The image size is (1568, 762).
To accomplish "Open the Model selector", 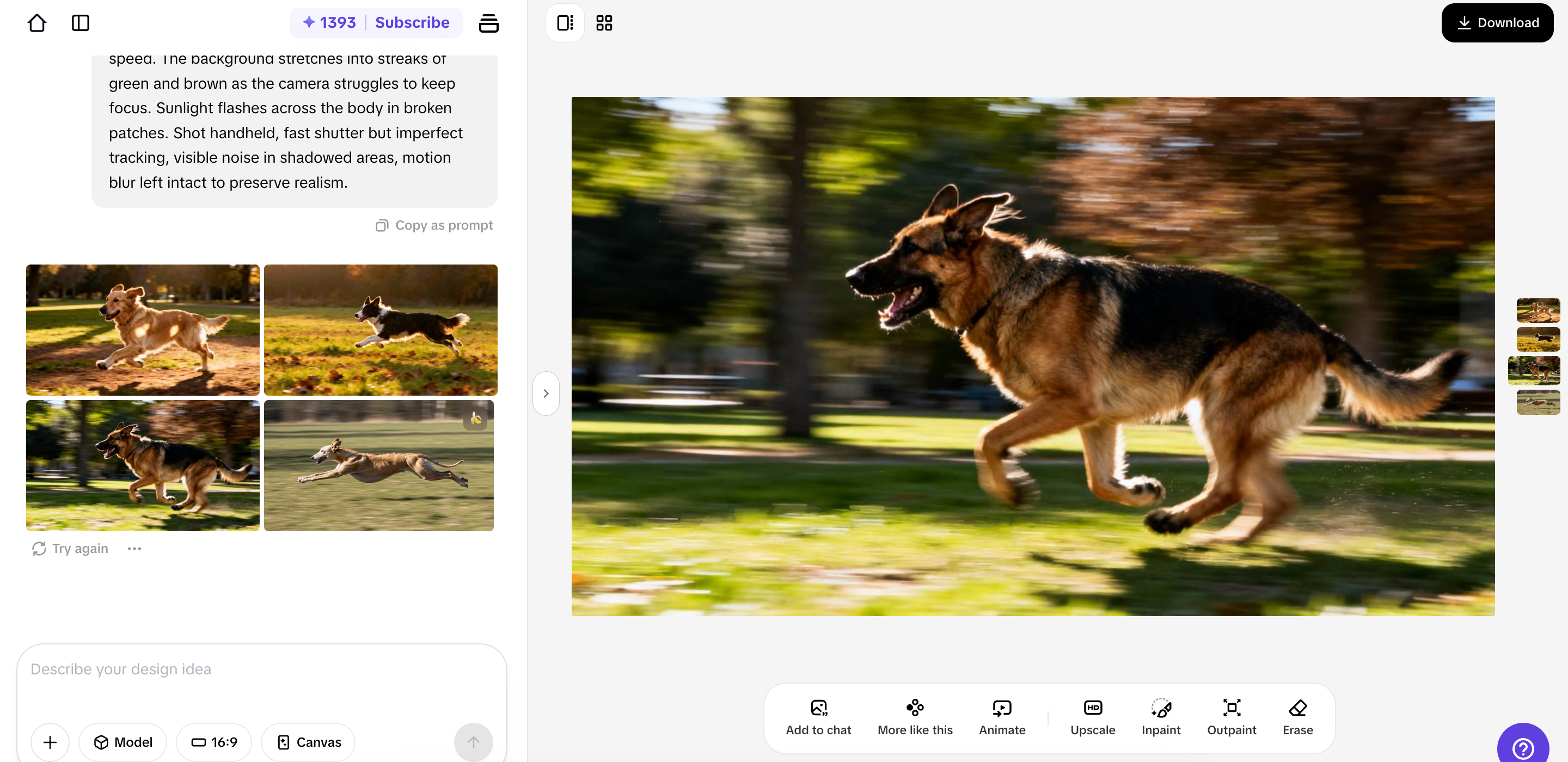I will [x=123, y=742].
